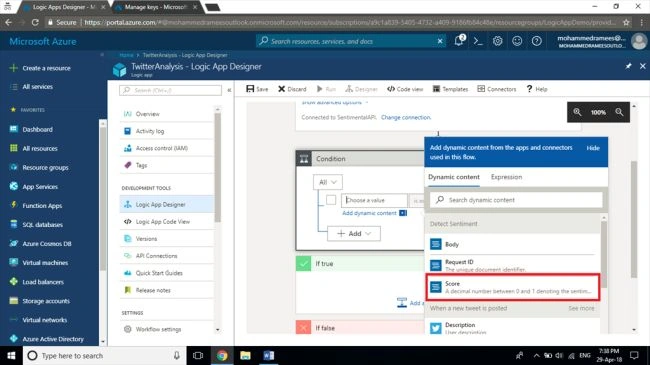Open File Explorer from the taskbar
The height and width of the screenshot is (365, 650).
click(245, 355)
